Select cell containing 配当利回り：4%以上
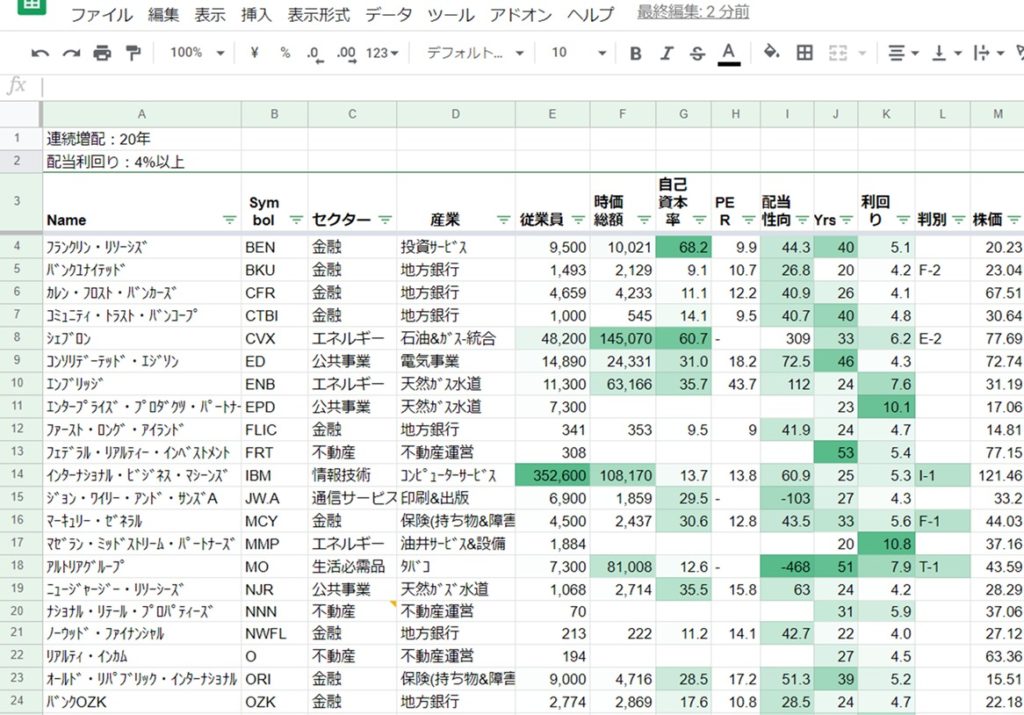 pyautogui.click(x=142, y=161)
